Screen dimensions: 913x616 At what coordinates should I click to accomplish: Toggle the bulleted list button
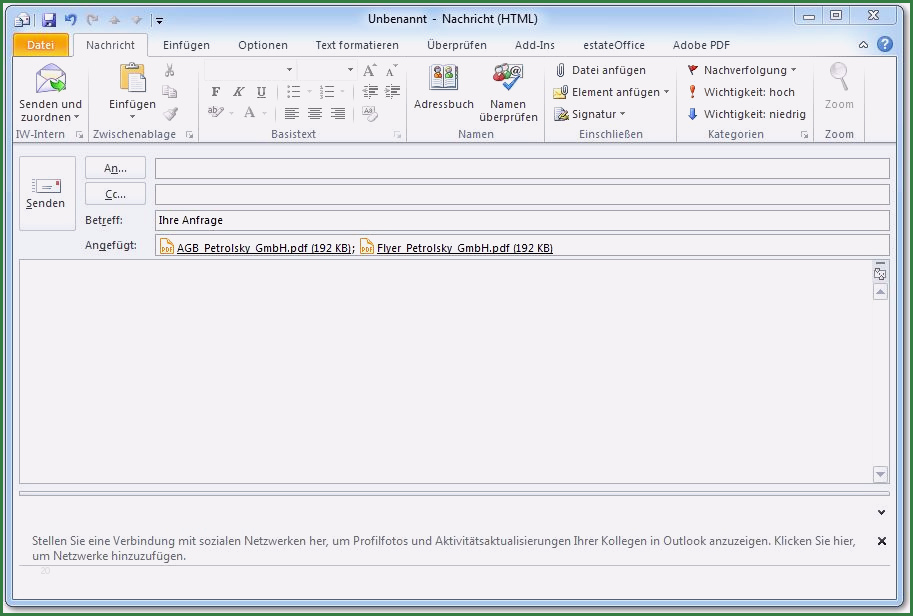[294, 92]
